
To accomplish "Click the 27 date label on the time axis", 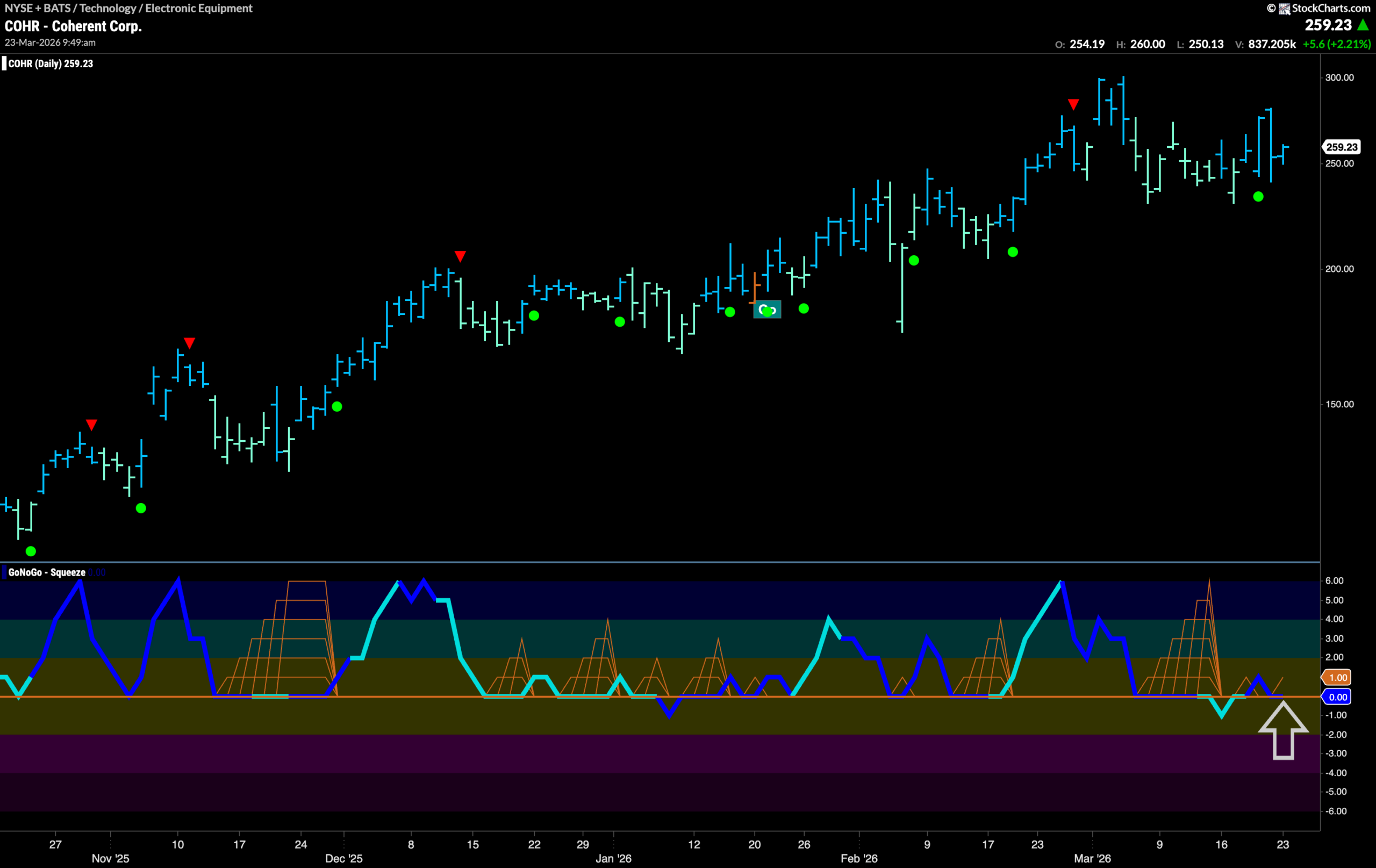I will (55, 844).
